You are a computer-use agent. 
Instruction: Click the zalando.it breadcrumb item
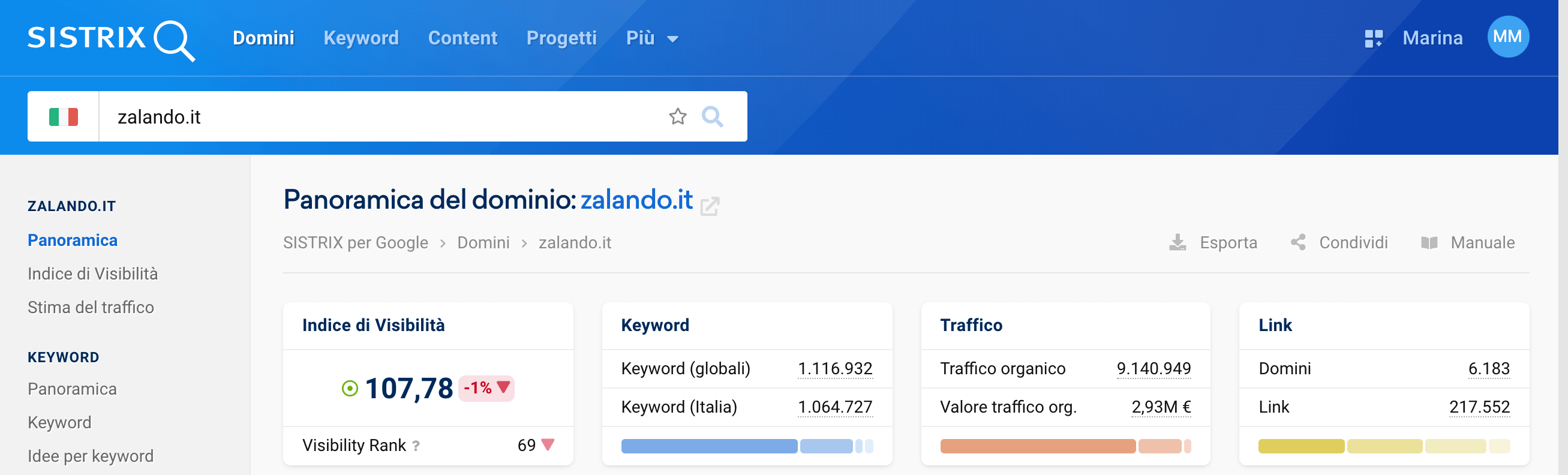point(575,242)
